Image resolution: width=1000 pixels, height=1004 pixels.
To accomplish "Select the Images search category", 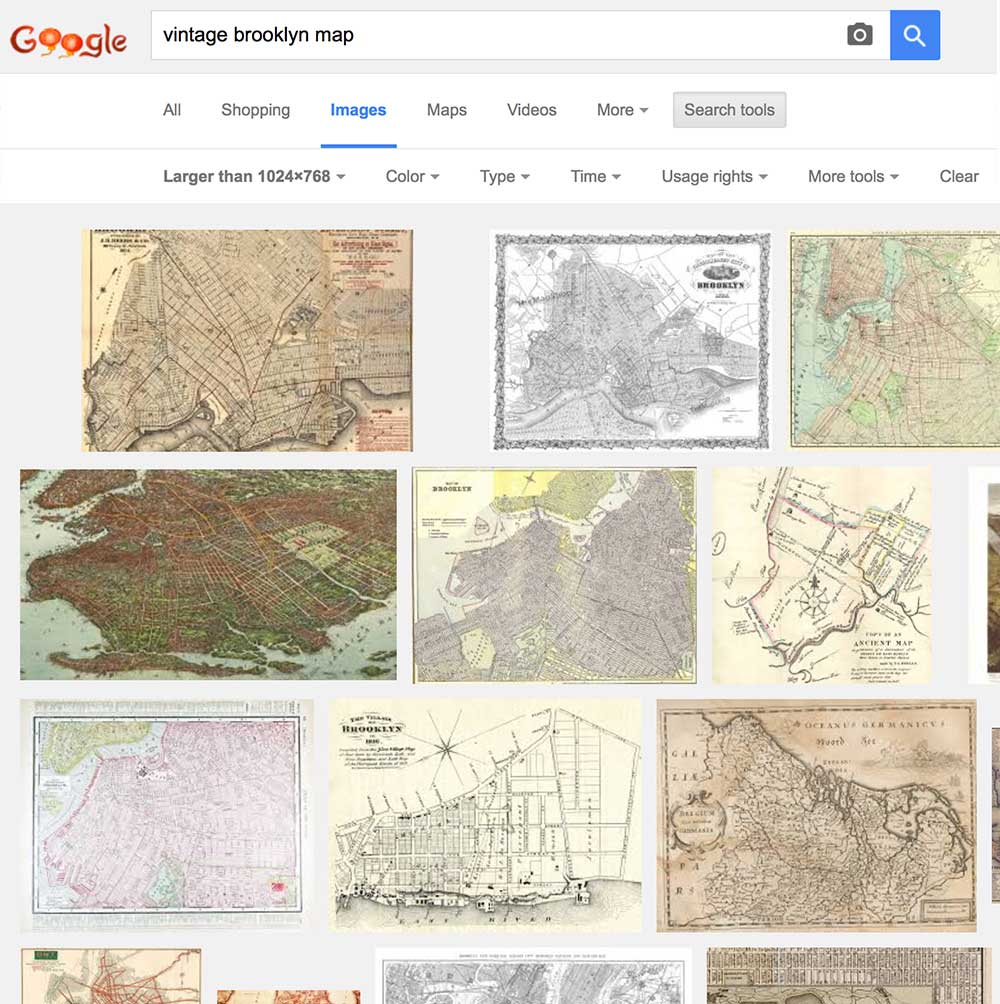I will tap(357, 110).
